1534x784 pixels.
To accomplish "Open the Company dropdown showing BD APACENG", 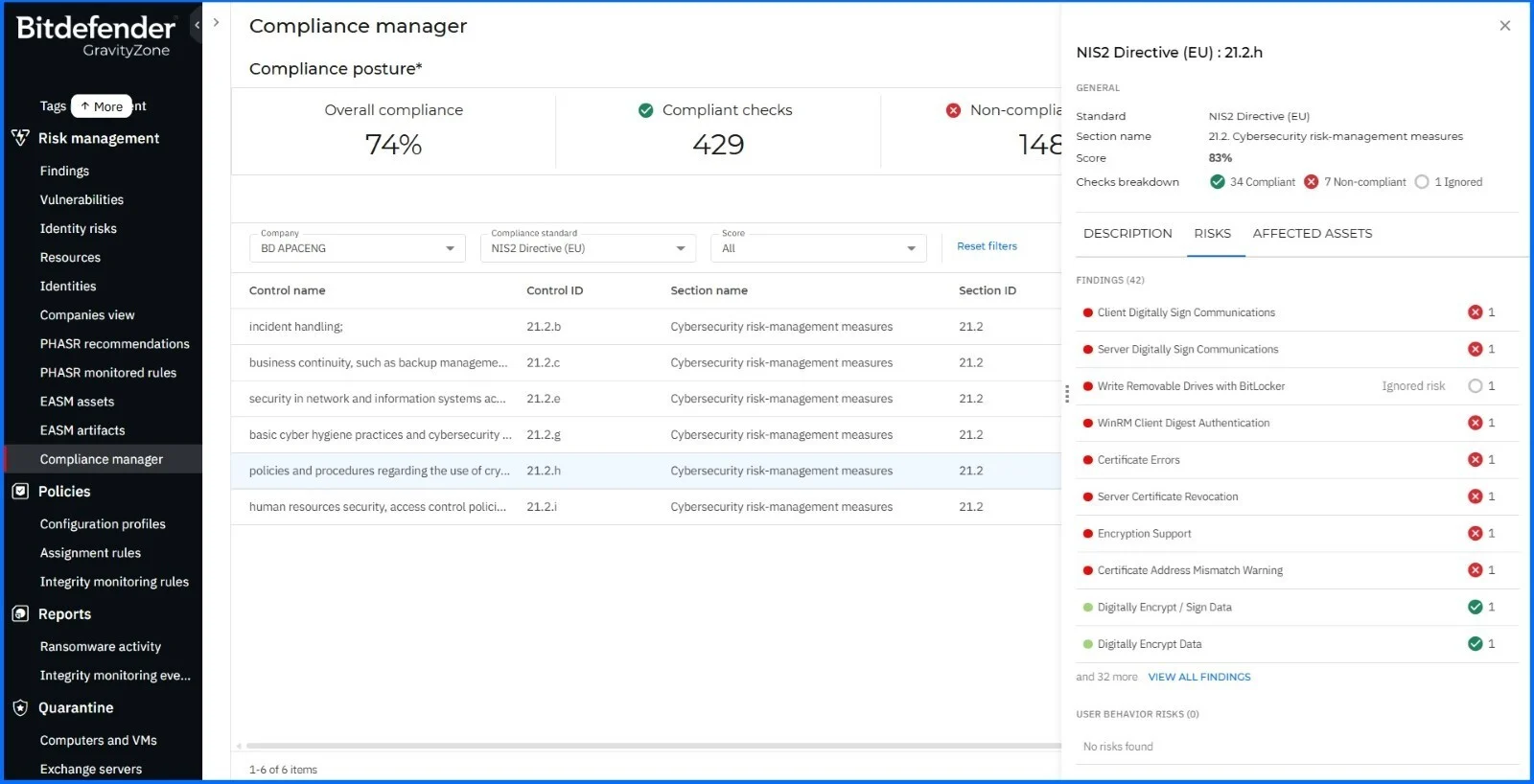I will [357, 248].
